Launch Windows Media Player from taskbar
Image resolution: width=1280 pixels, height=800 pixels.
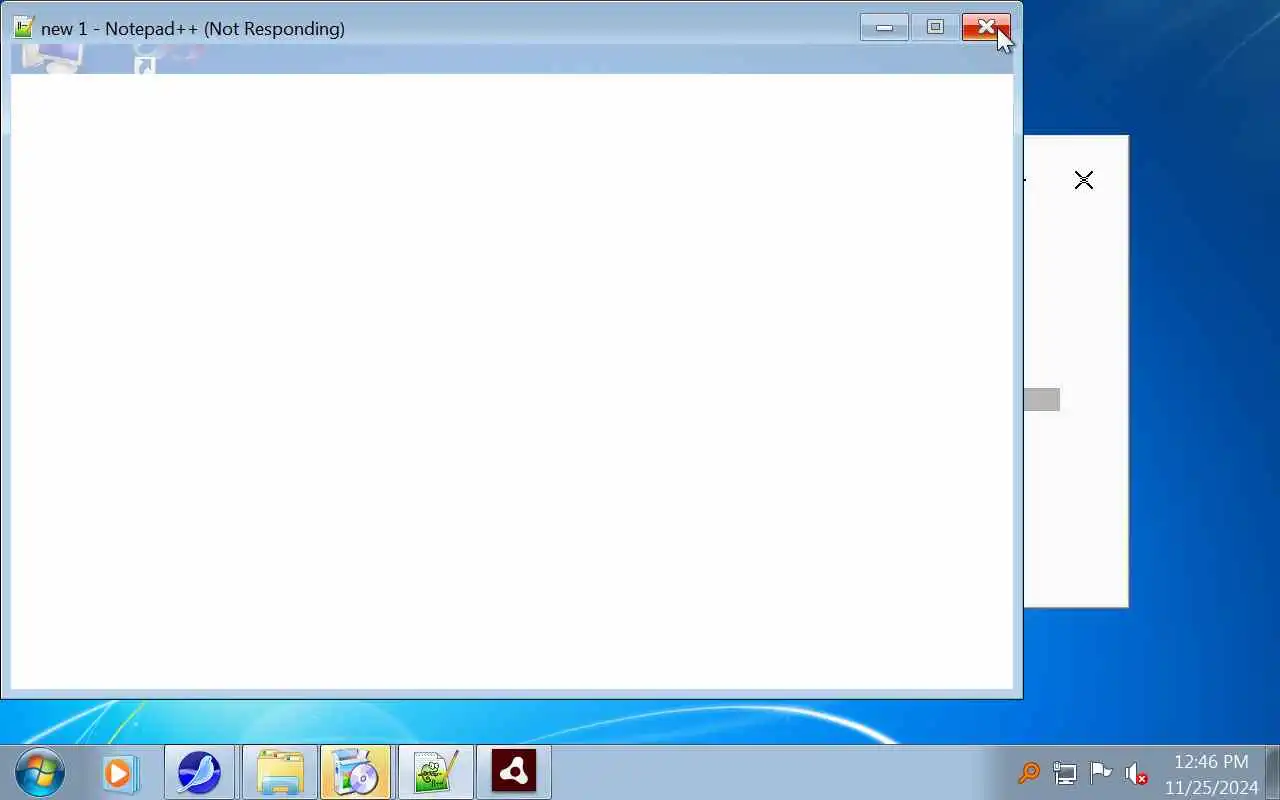click(119, 773)
